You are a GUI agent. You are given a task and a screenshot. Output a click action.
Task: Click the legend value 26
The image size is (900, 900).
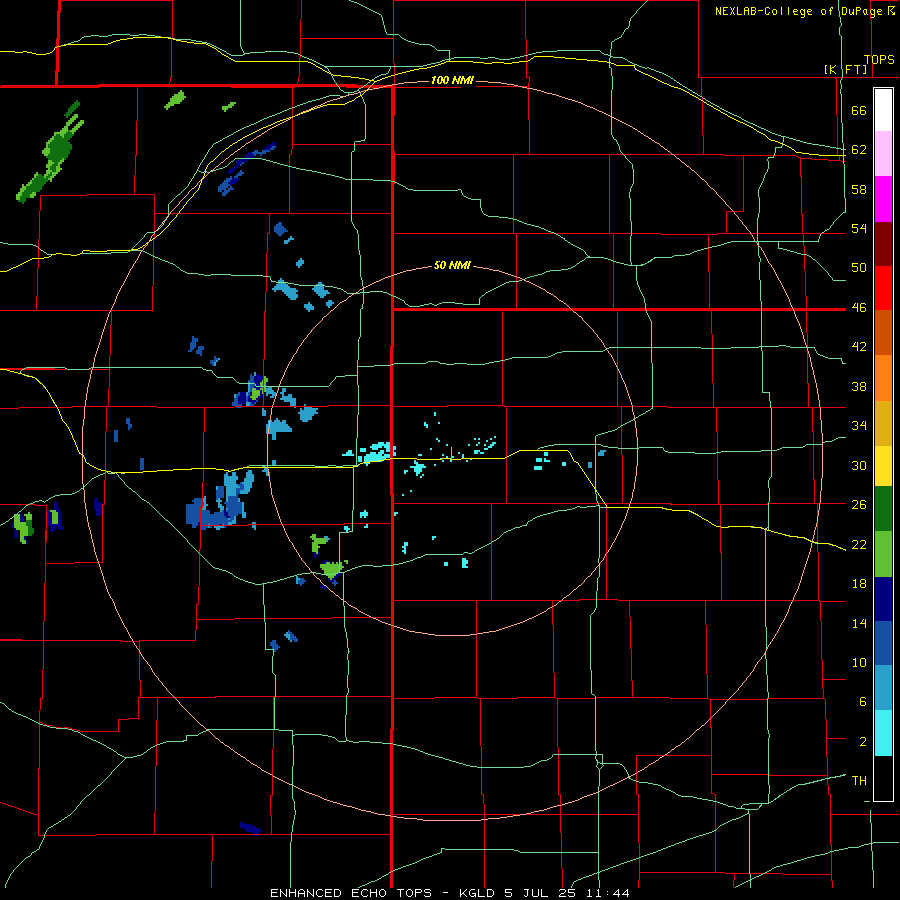pos(859,505)
